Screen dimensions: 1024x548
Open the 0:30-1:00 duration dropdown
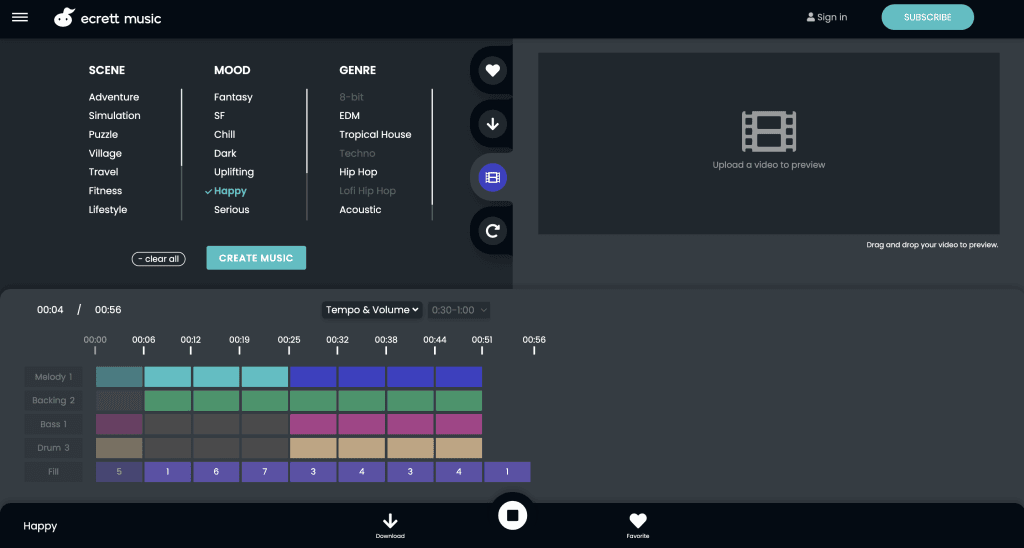click(x=459, y=310)
